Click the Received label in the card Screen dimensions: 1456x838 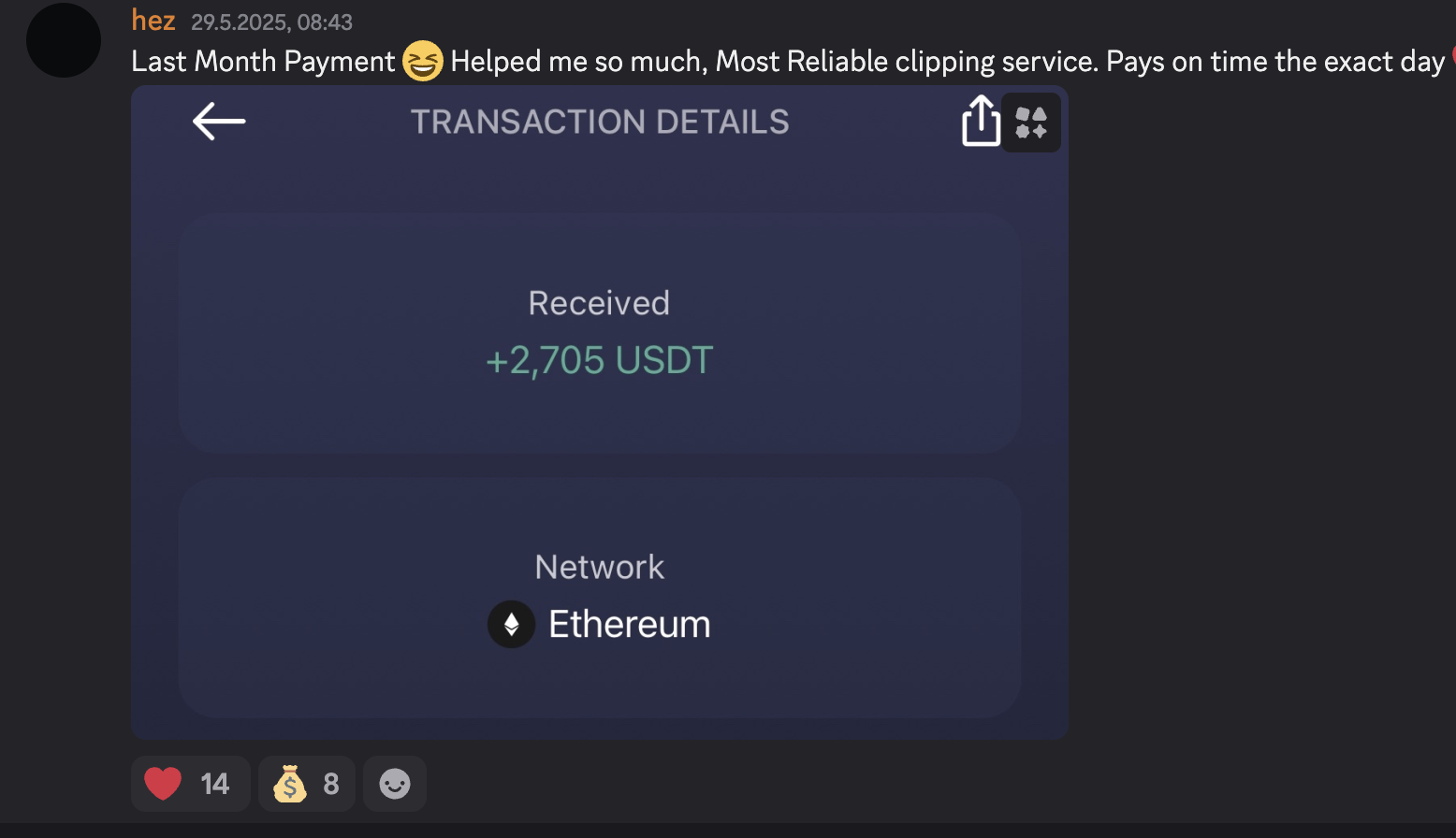click(x=599, y=303)
